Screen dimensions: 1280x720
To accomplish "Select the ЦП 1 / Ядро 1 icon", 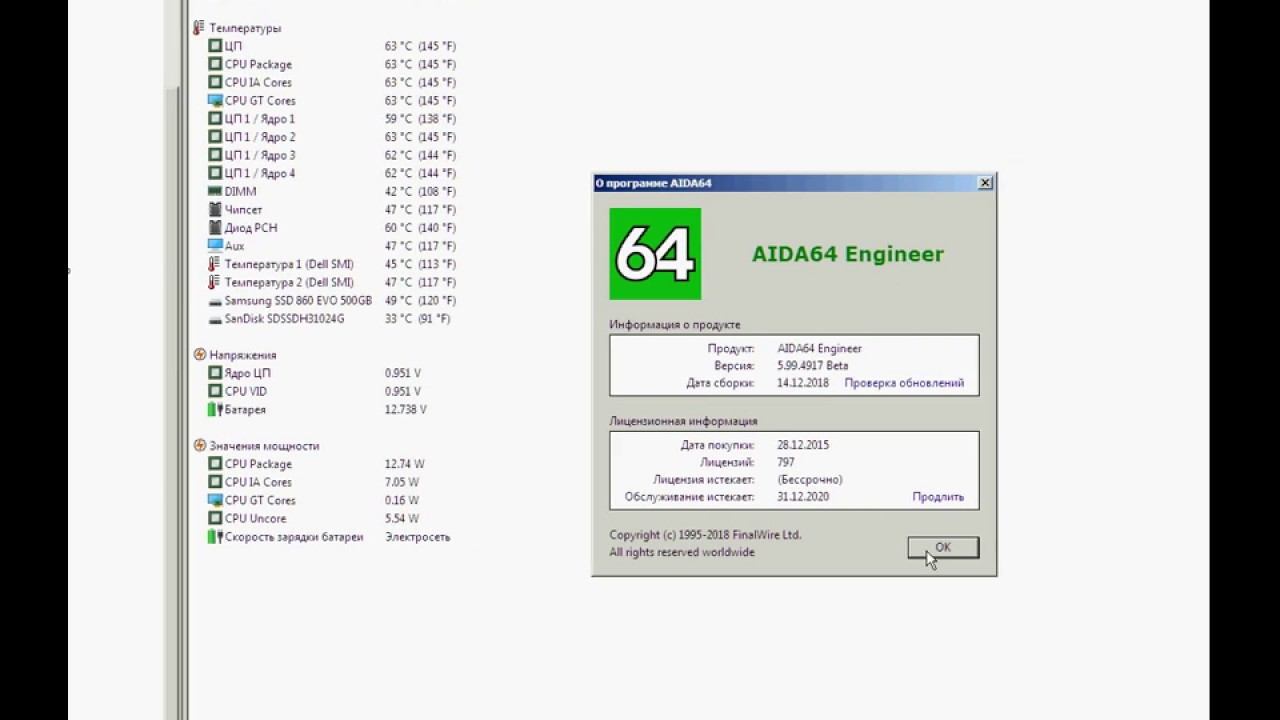I will click(215, 118).
